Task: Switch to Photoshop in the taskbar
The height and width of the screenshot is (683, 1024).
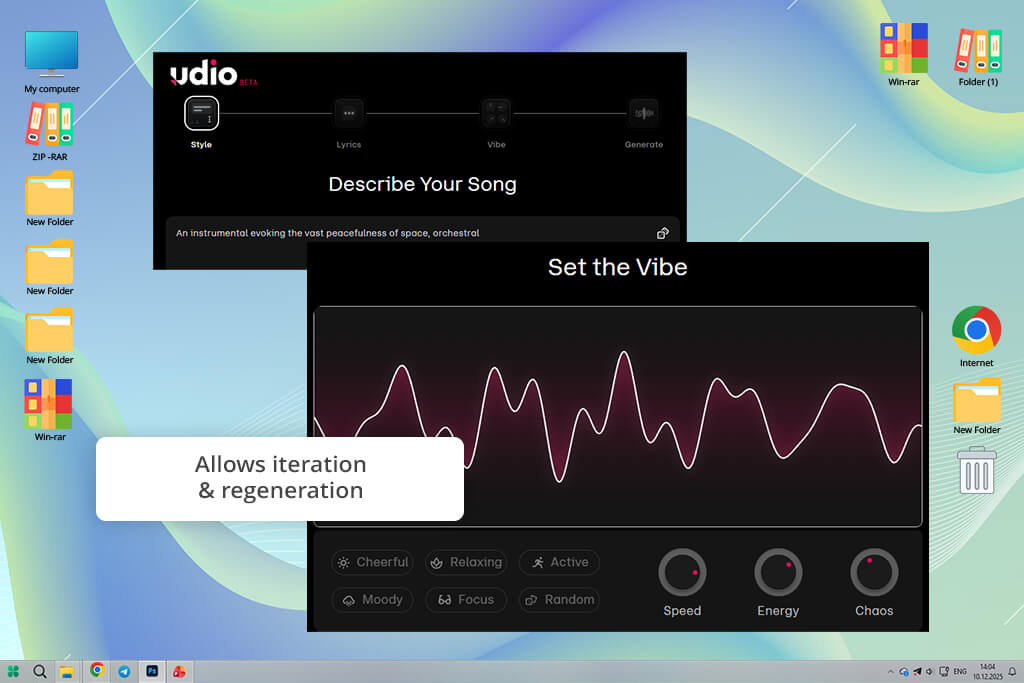Action: pos(152,671)
